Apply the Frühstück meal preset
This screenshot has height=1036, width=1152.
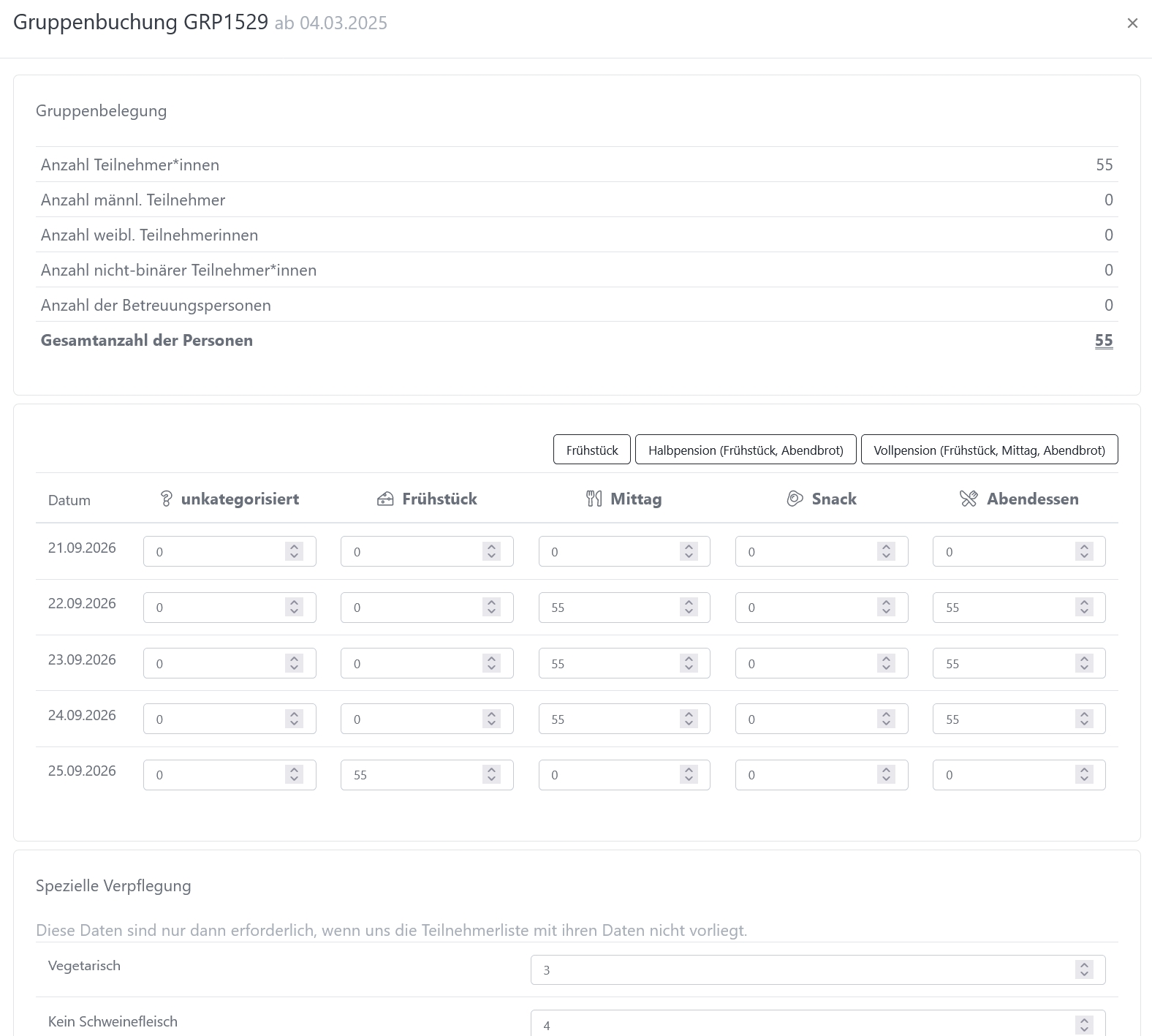tap(591, 450)
